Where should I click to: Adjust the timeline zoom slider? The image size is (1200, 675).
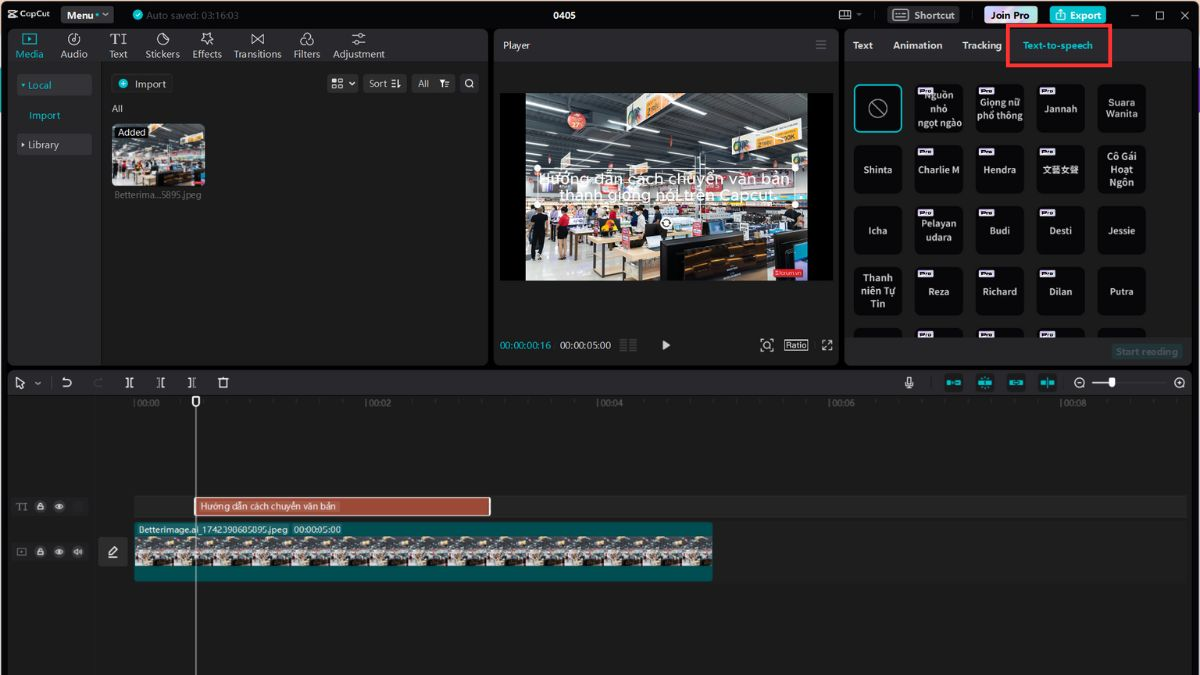tap(1112, 383)
